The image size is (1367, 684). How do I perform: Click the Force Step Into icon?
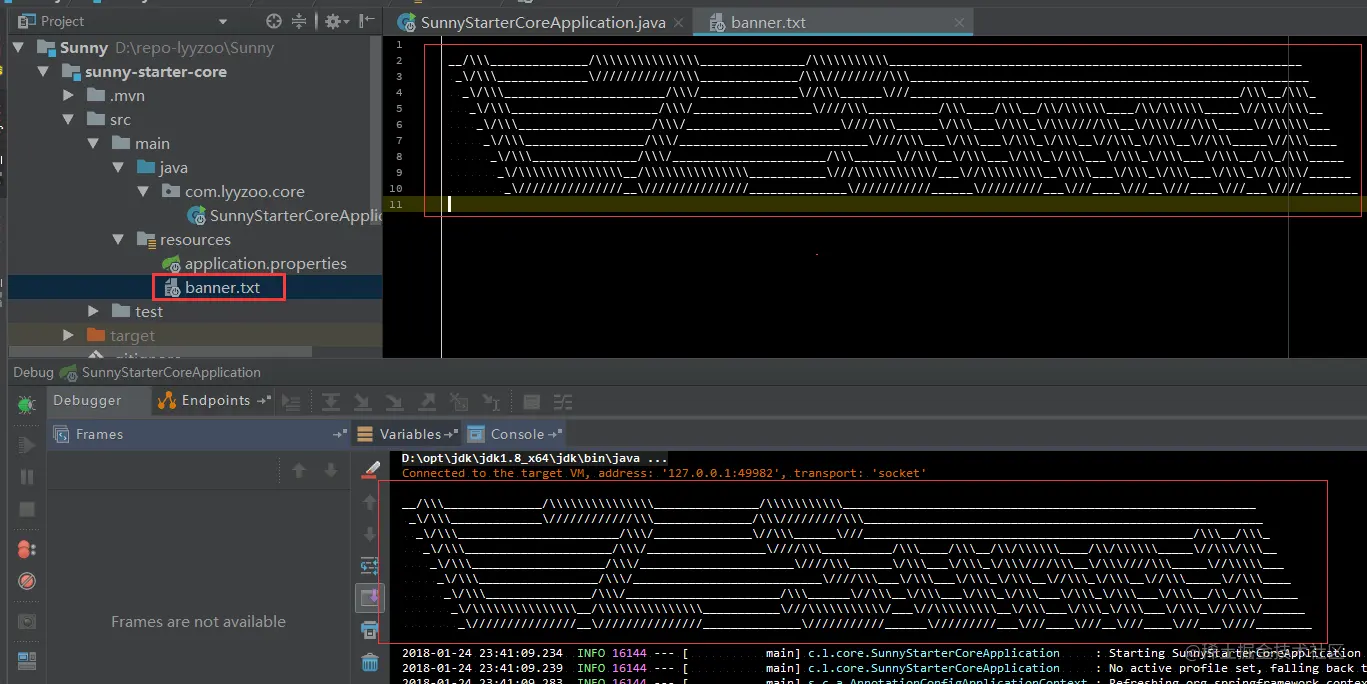[x=394, y=402]
